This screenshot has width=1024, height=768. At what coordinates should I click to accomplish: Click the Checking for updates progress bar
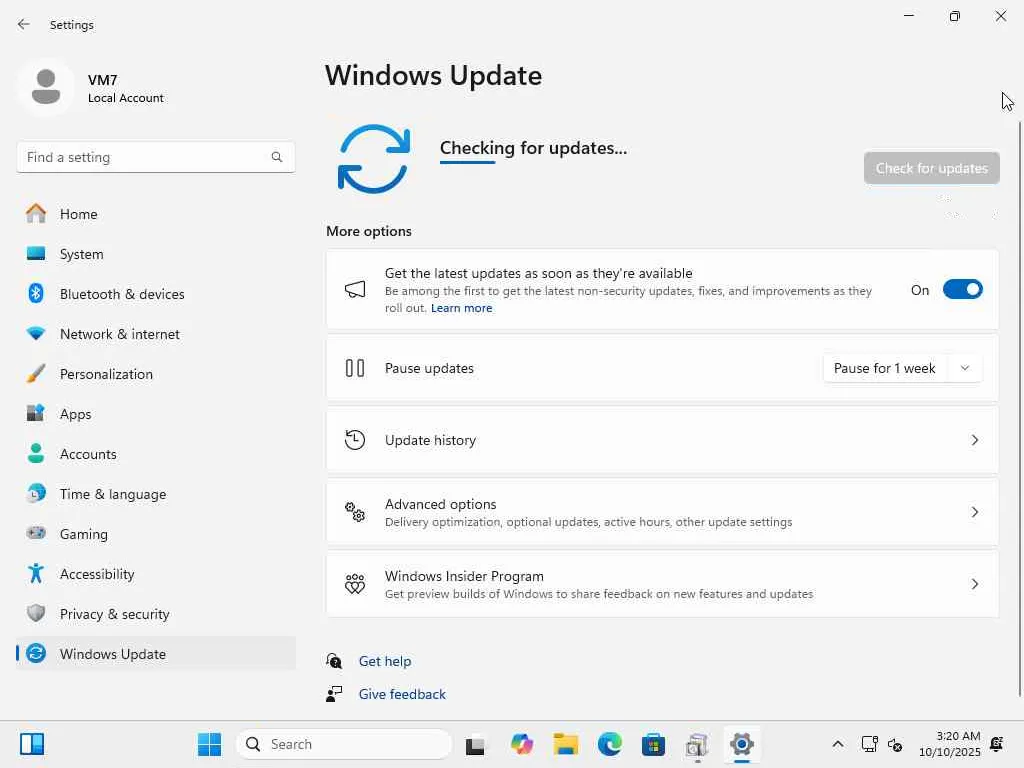[468, 162]
